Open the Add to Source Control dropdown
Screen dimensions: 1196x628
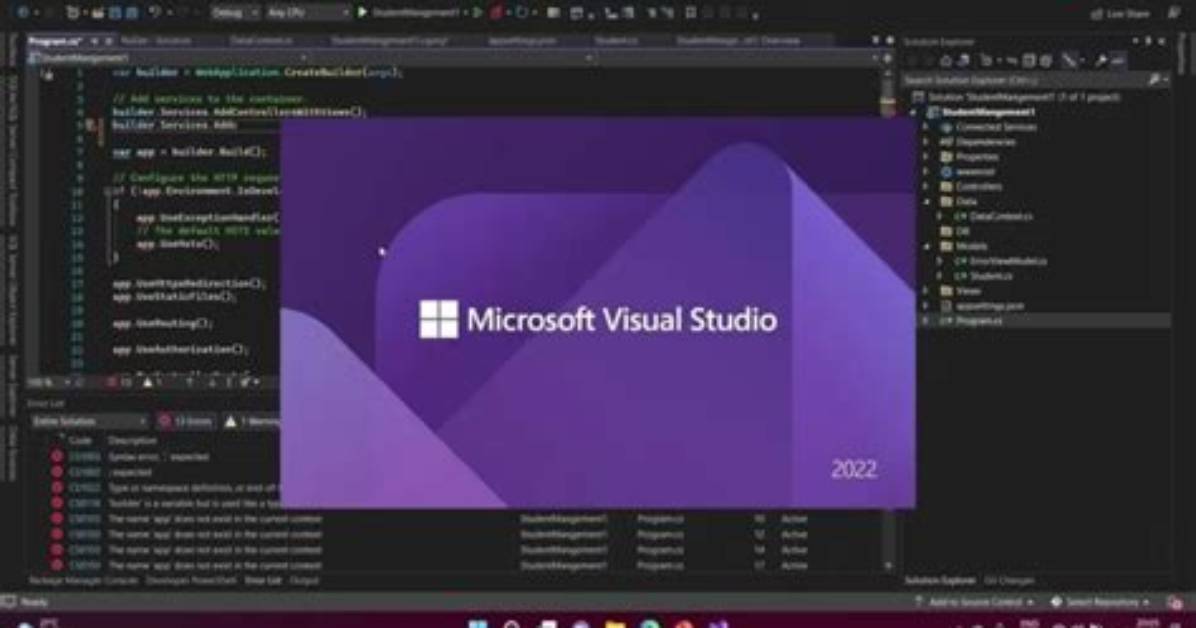click(x=974, y=602)
